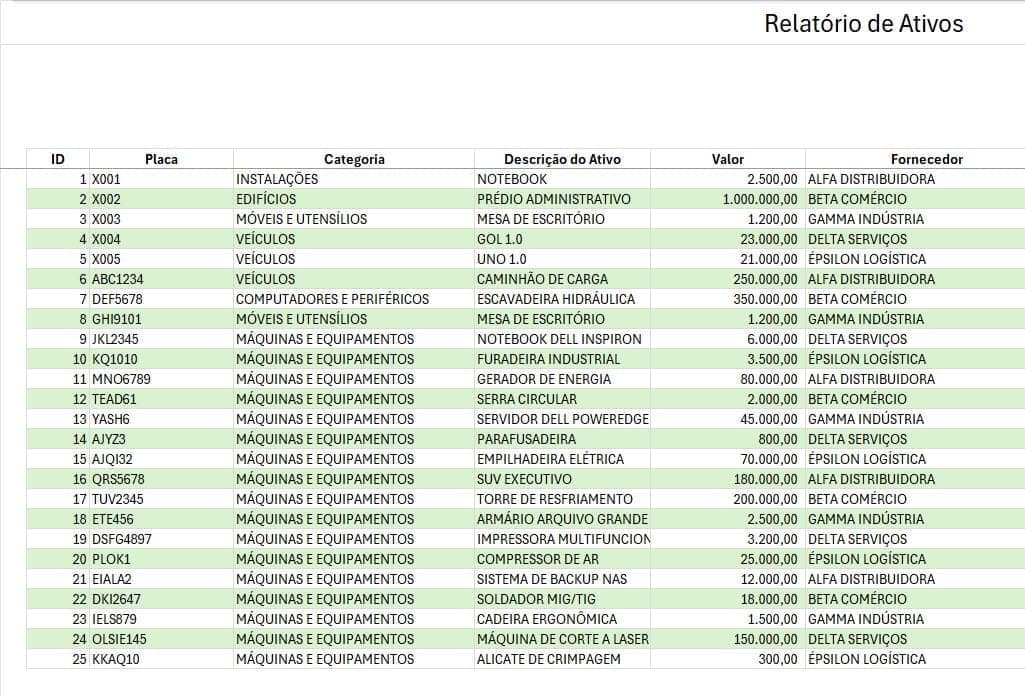Click the OLSIE145 plate cell
1025x696 pixels.
[161, 639]
